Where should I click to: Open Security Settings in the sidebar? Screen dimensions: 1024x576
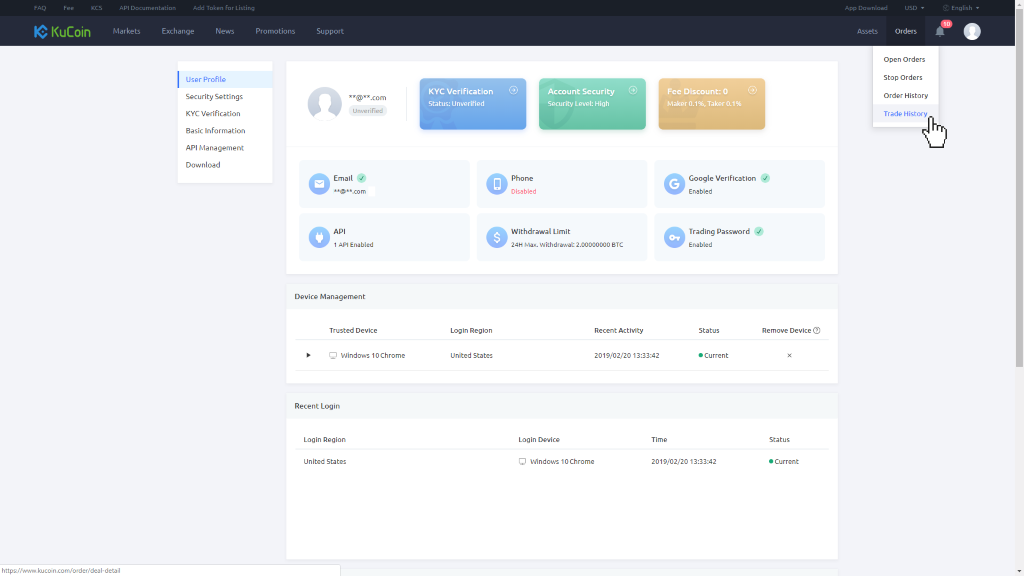click(x=214, y=96)
